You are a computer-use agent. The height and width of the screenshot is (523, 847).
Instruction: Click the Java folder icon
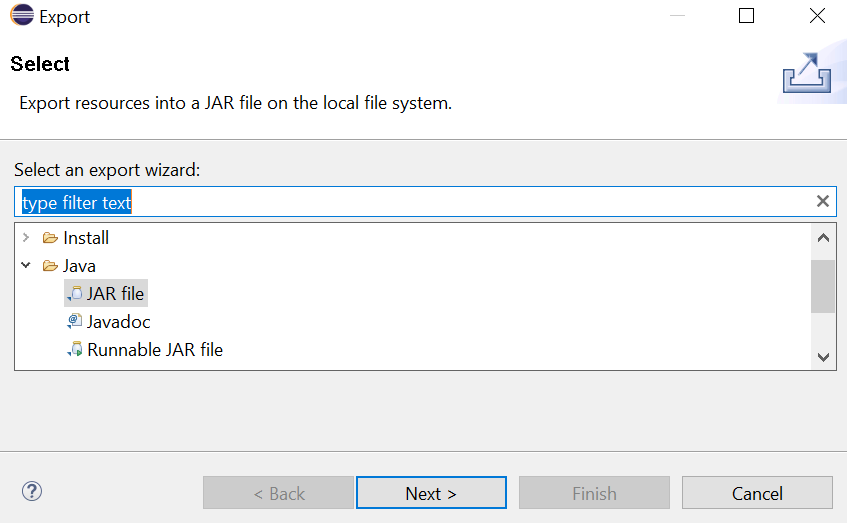click(x=50, y=266)
